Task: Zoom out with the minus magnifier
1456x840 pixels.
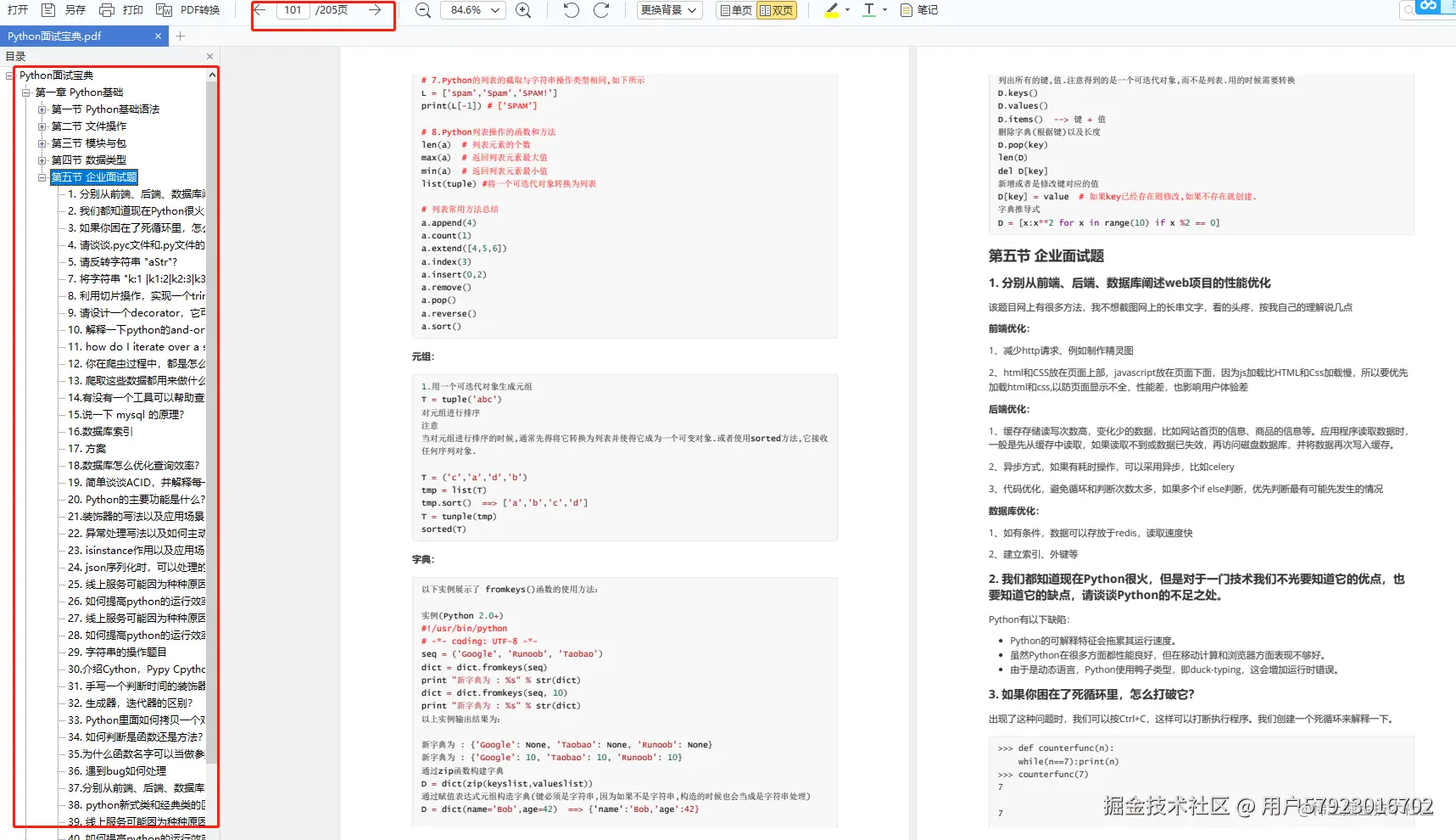Action: point(422,10)
